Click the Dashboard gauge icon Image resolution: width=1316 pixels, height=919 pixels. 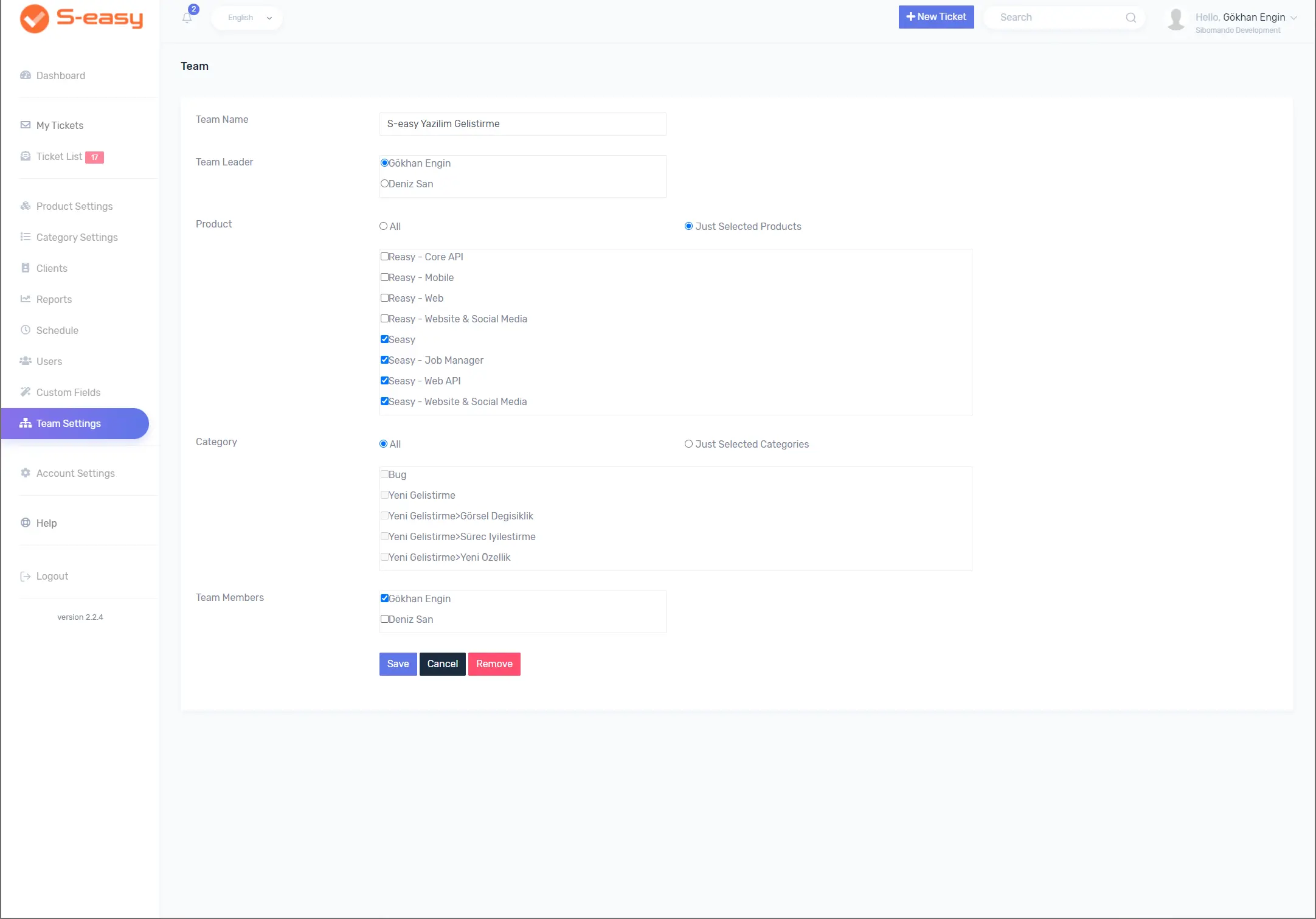[x=26, y=75]
